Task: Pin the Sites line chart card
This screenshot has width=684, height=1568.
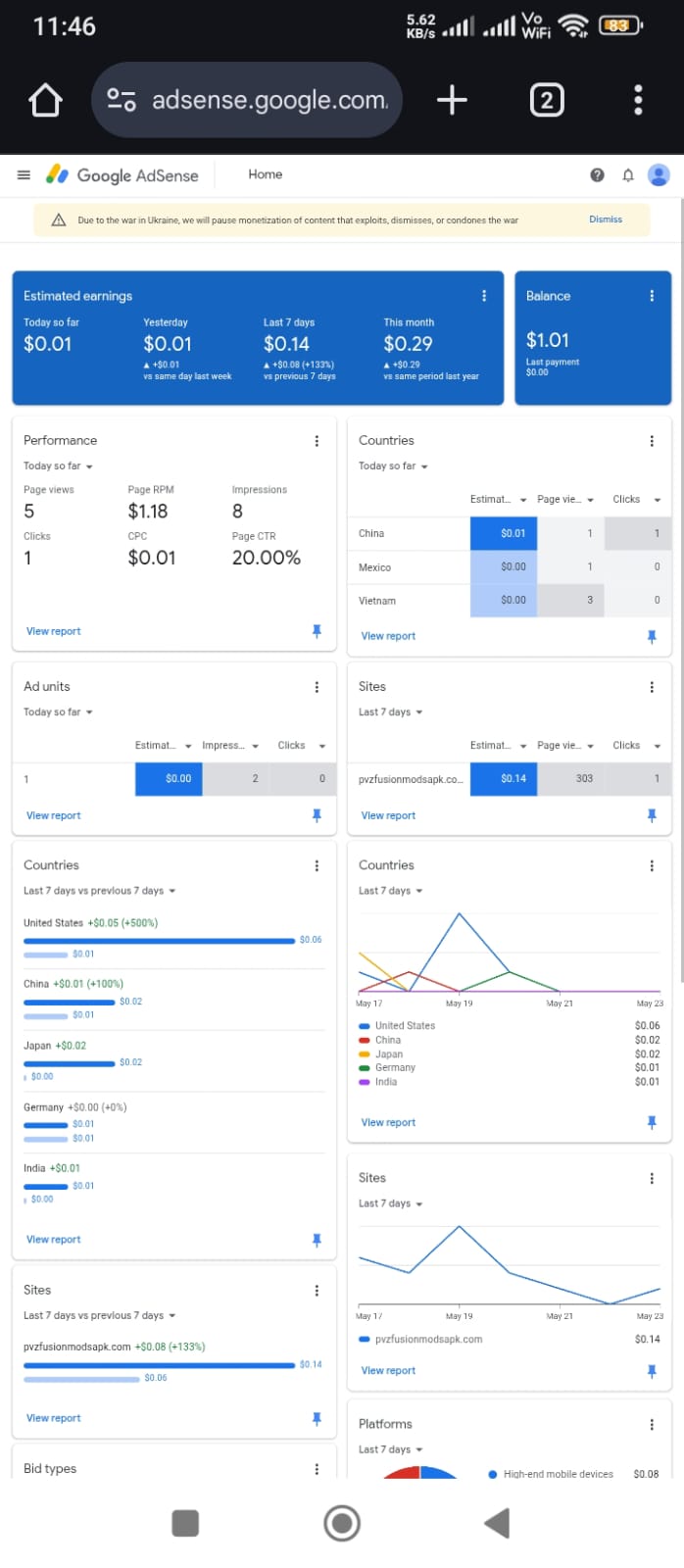Action: pyautogui.click(x=652, y=1371)
